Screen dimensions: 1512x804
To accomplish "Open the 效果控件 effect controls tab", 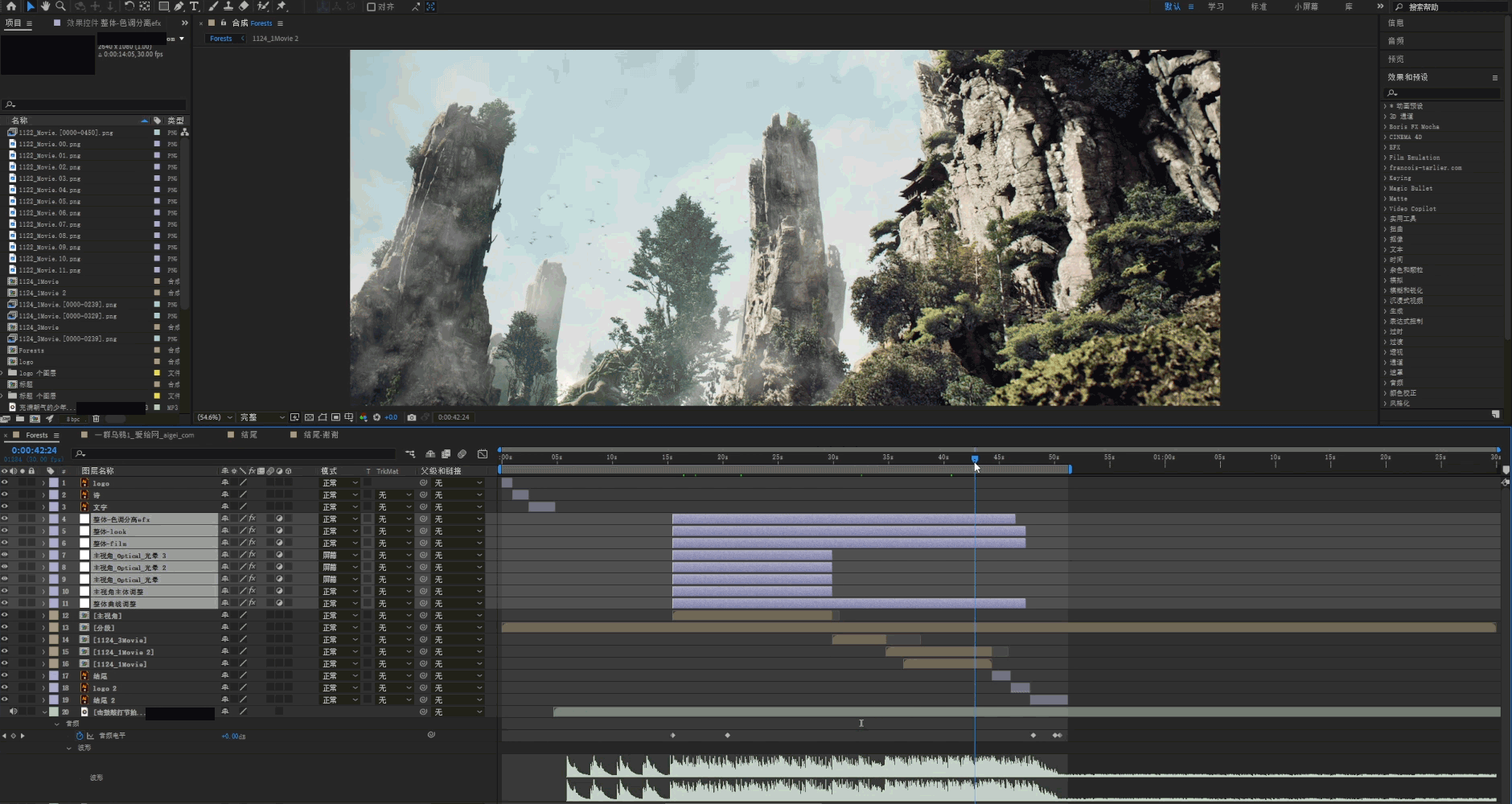I will pyautogui.click(x=113, y=23).
